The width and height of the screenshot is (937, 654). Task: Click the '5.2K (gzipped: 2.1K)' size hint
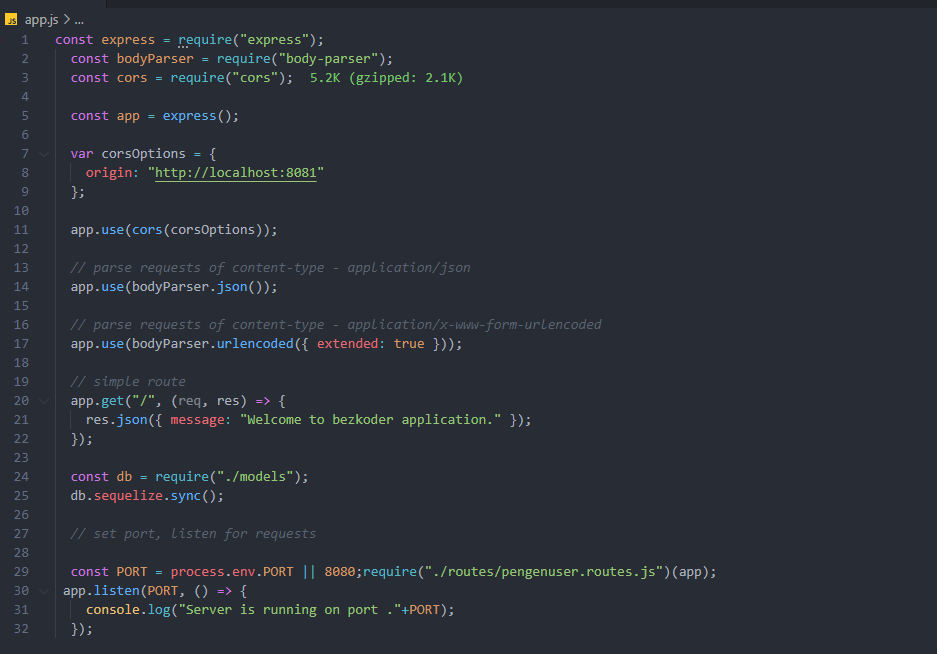click(x=386, y=78)
